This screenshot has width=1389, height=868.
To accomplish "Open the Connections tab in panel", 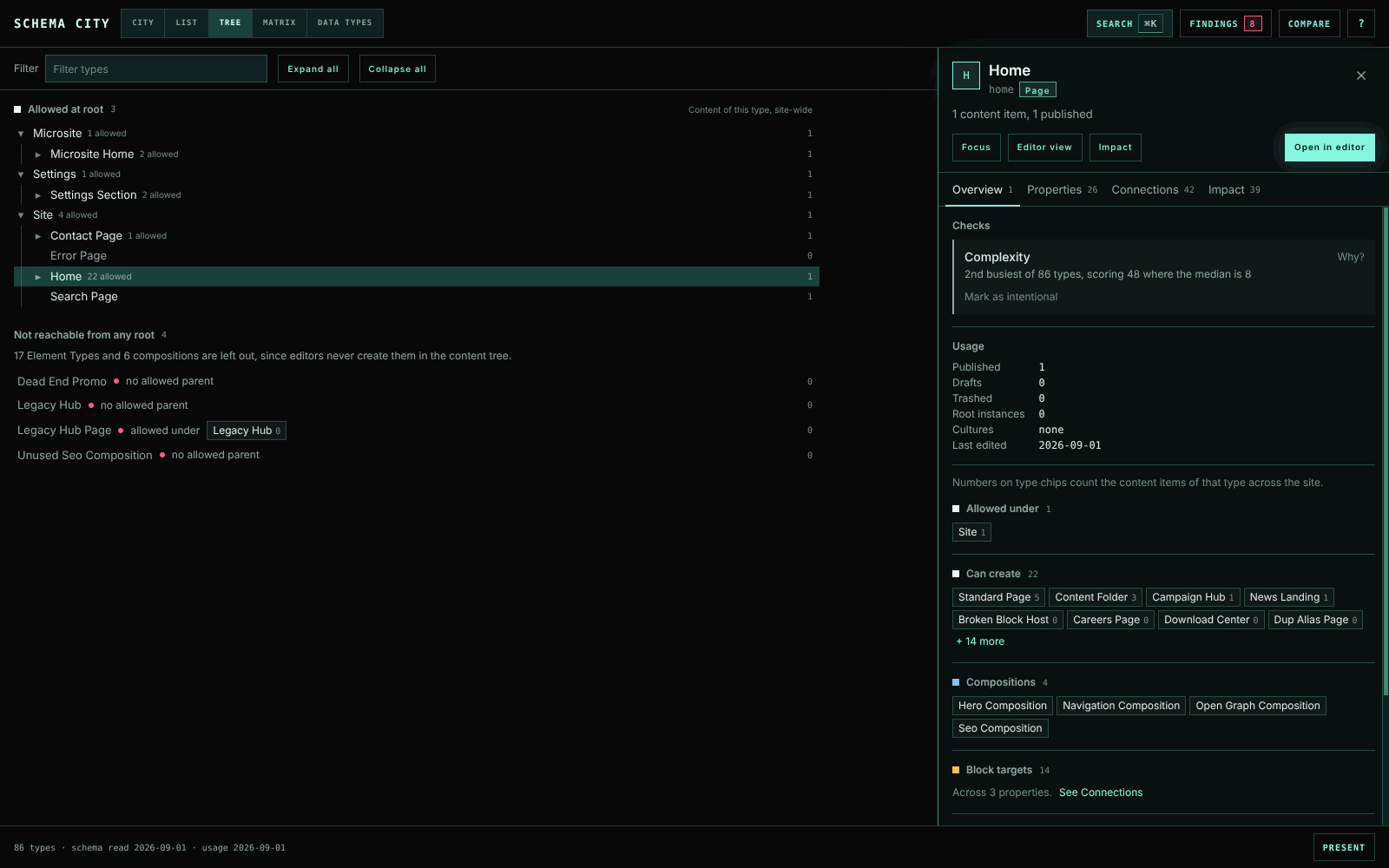I will (1153, 189).
